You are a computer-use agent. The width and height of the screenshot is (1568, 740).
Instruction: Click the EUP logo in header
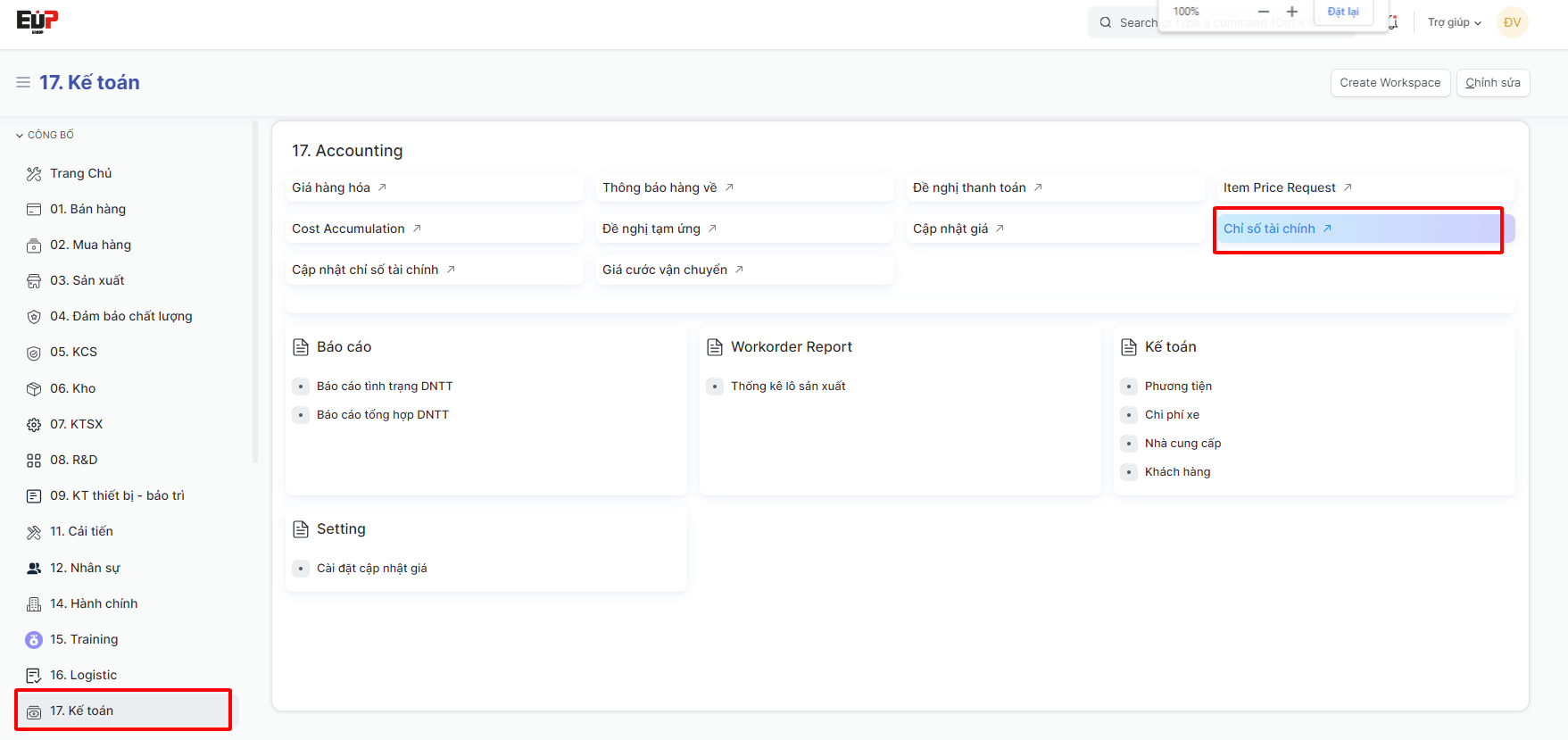(37, 21)
